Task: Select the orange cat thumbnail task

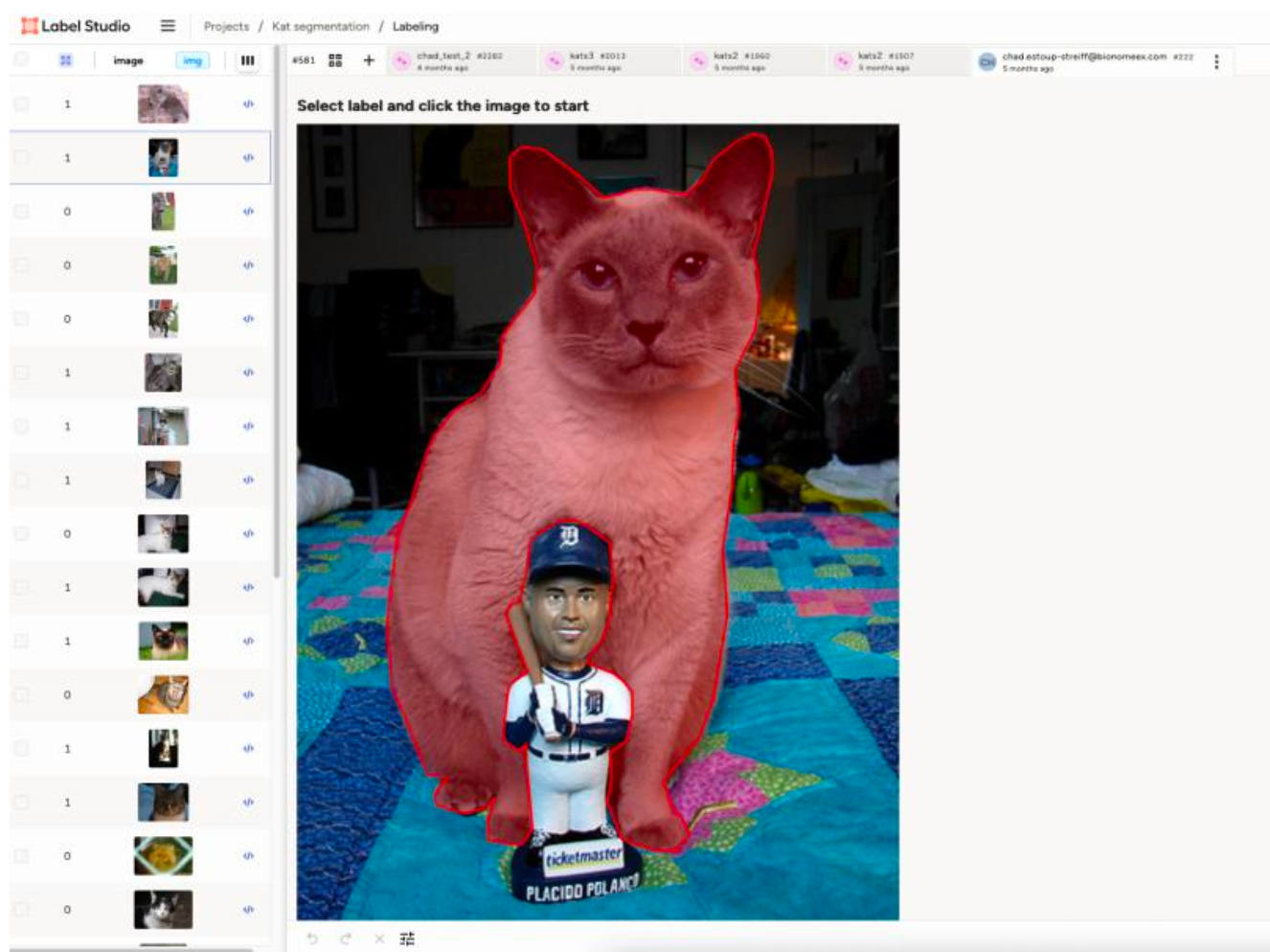Action: tap(163, 694)
